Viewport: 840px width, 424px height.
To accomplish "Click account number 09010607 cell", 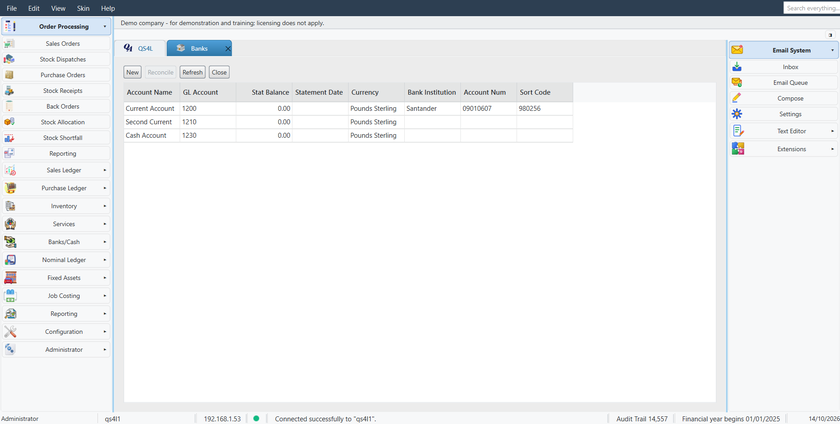I will coord(489,108).
